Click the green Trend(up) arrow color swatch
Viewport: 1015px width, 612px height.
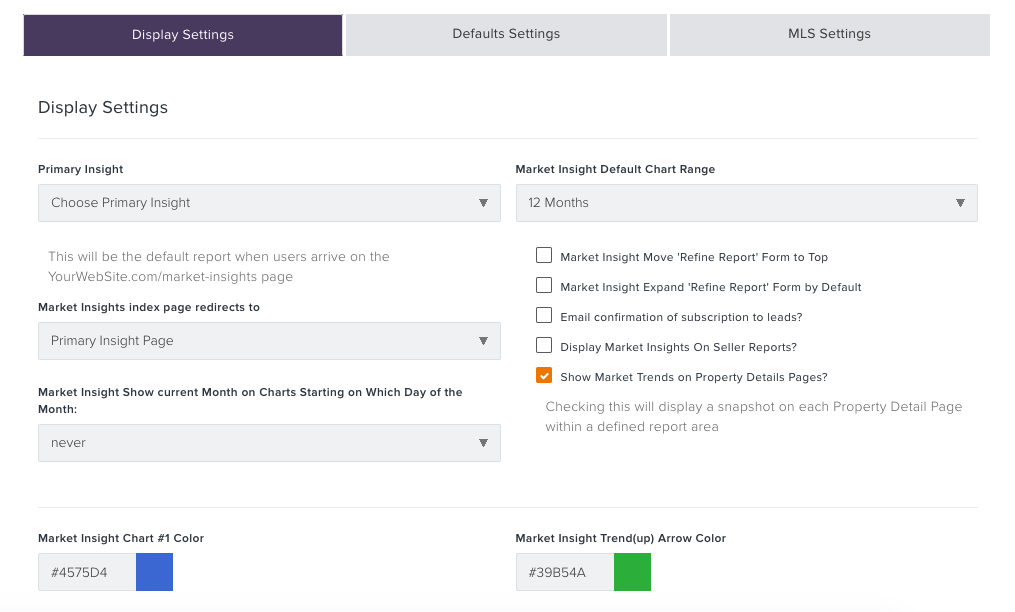[x=632, y=572]
